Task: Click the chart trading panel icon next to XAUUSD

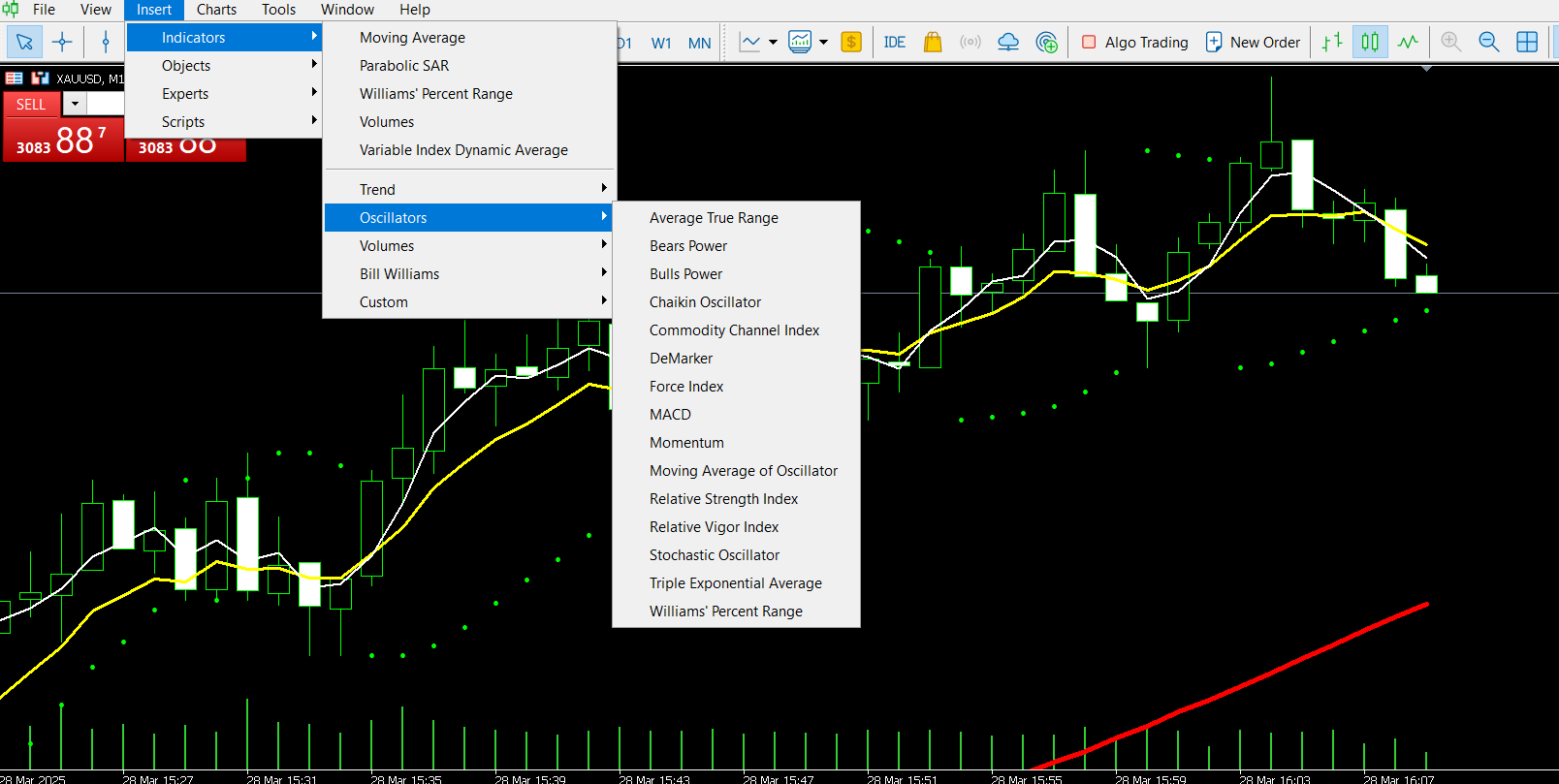Action: [40, 78]
